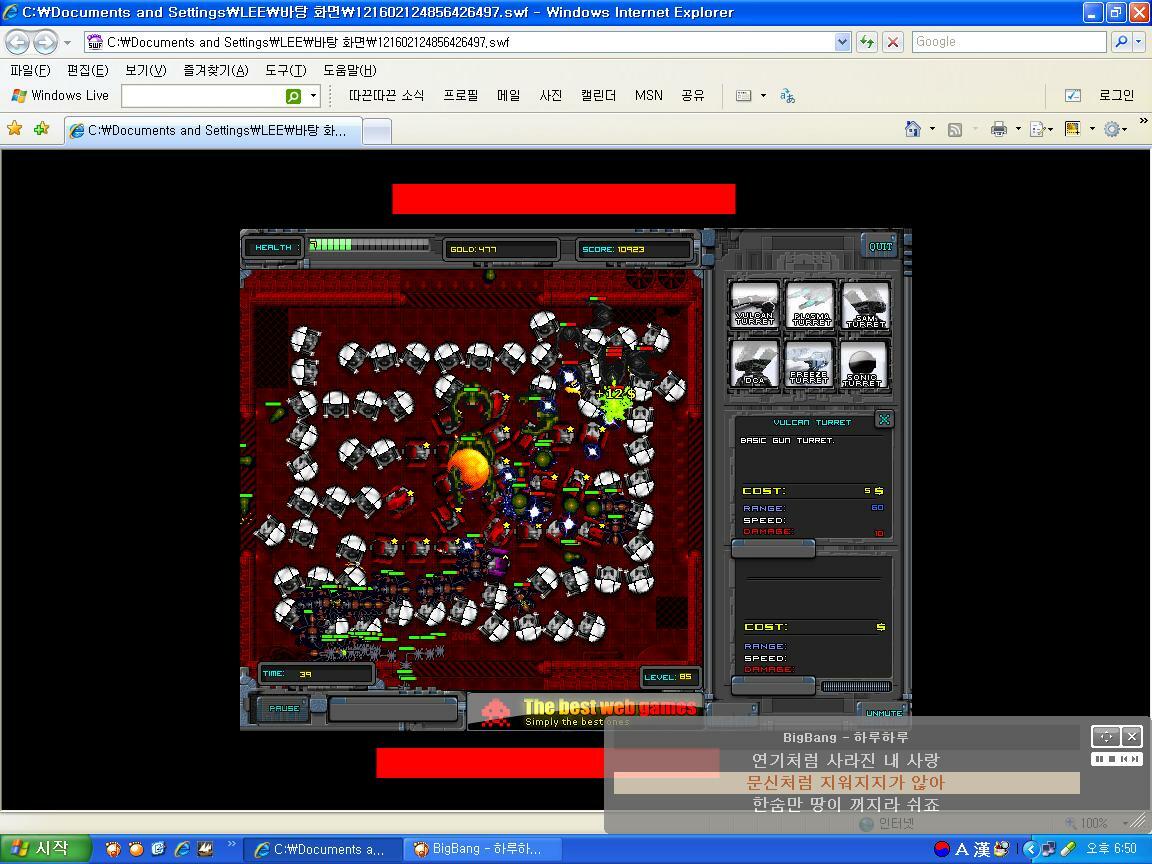Image resolution: width=1152 pixels, height=864 pixels.
Task: Go back in Internet Explorer
Action: pos(18,42)
